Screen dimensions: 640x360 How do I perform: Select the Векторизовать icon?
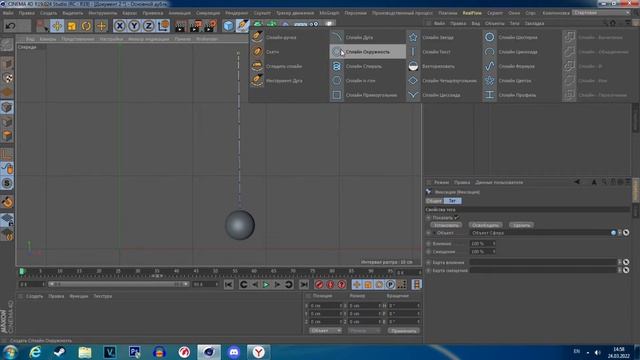pos(413,66)
